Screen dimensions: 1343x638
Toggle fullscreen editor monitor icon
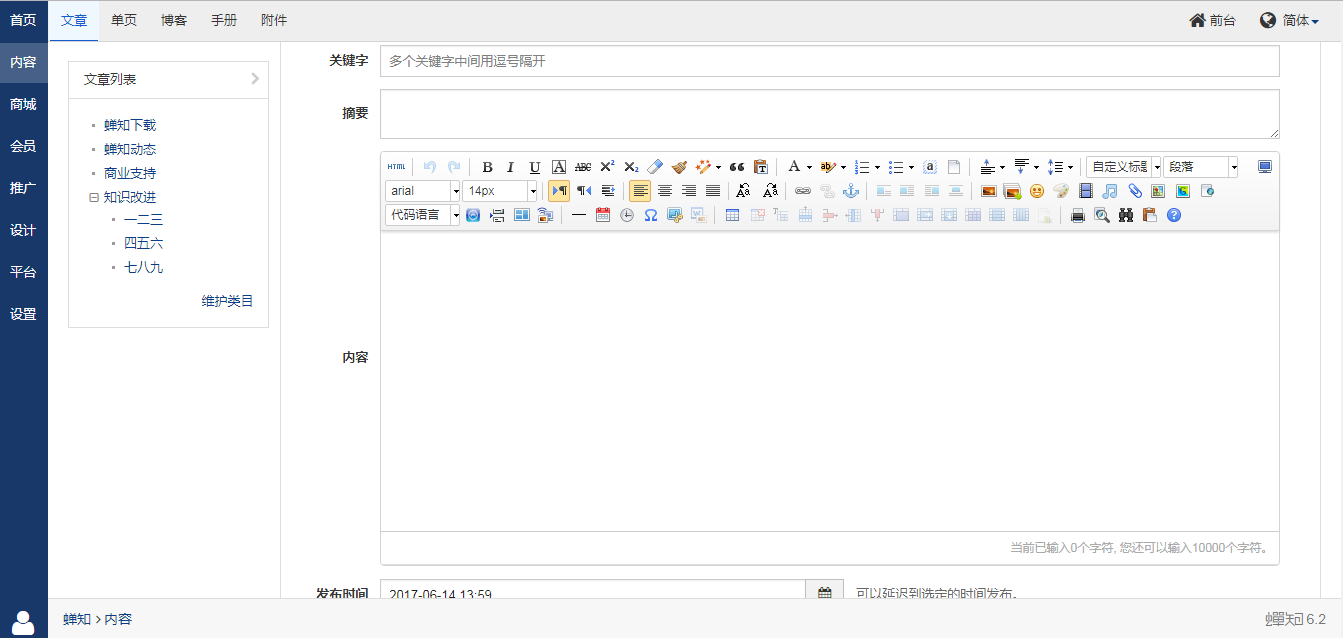click(1265, 167)
